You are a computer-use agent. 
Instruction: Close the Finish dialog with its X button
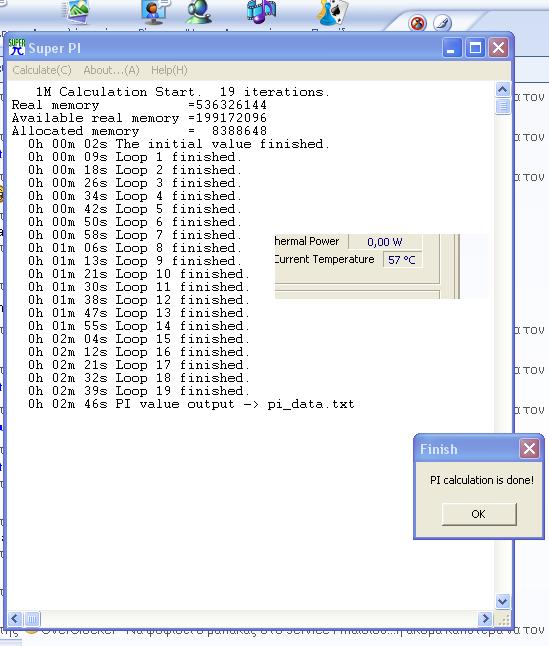click(529, 448)
